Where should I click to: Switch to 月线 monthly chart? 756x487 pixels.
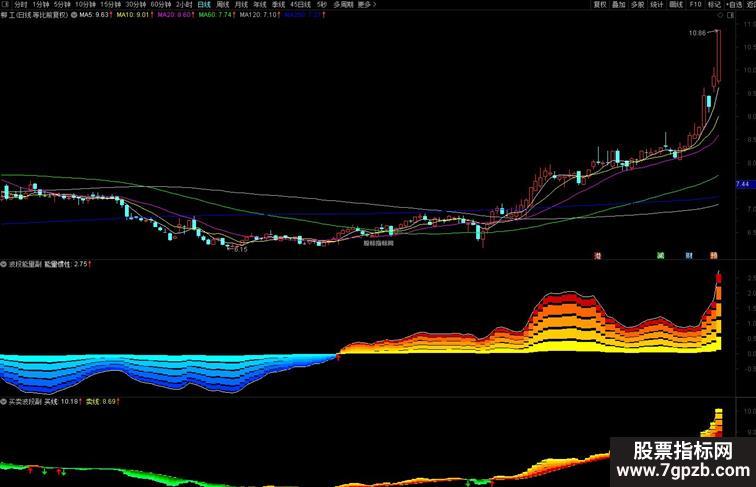tap(241, 4)
